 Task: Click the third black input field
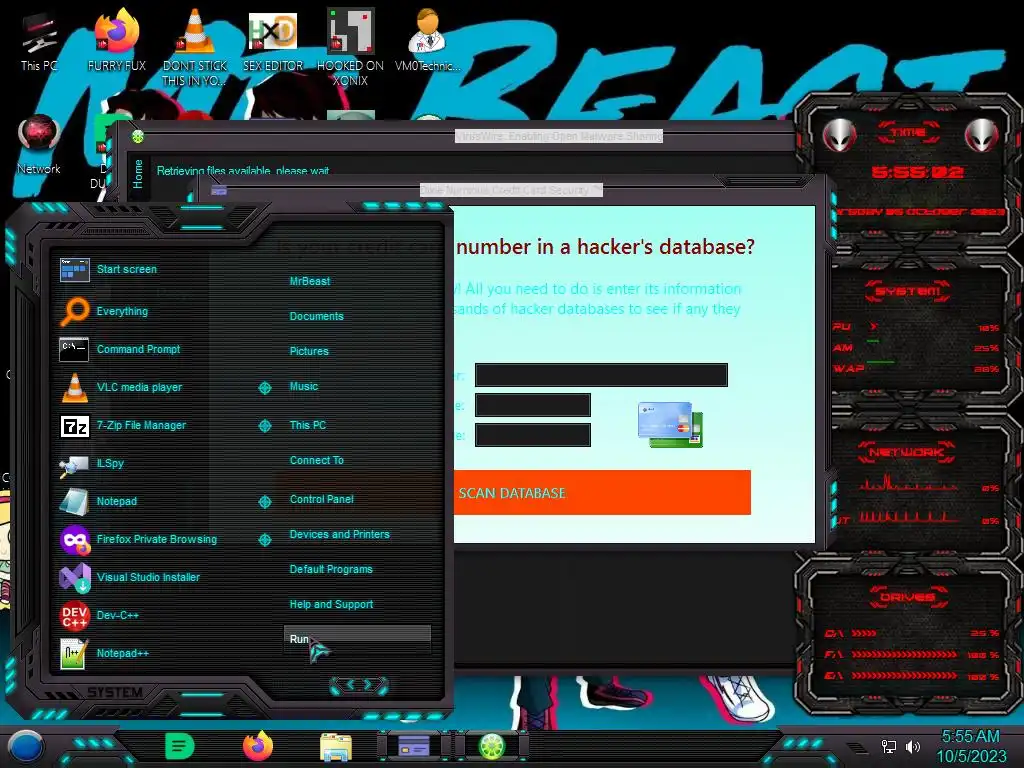pyautogui.click(x=533, y=435)
